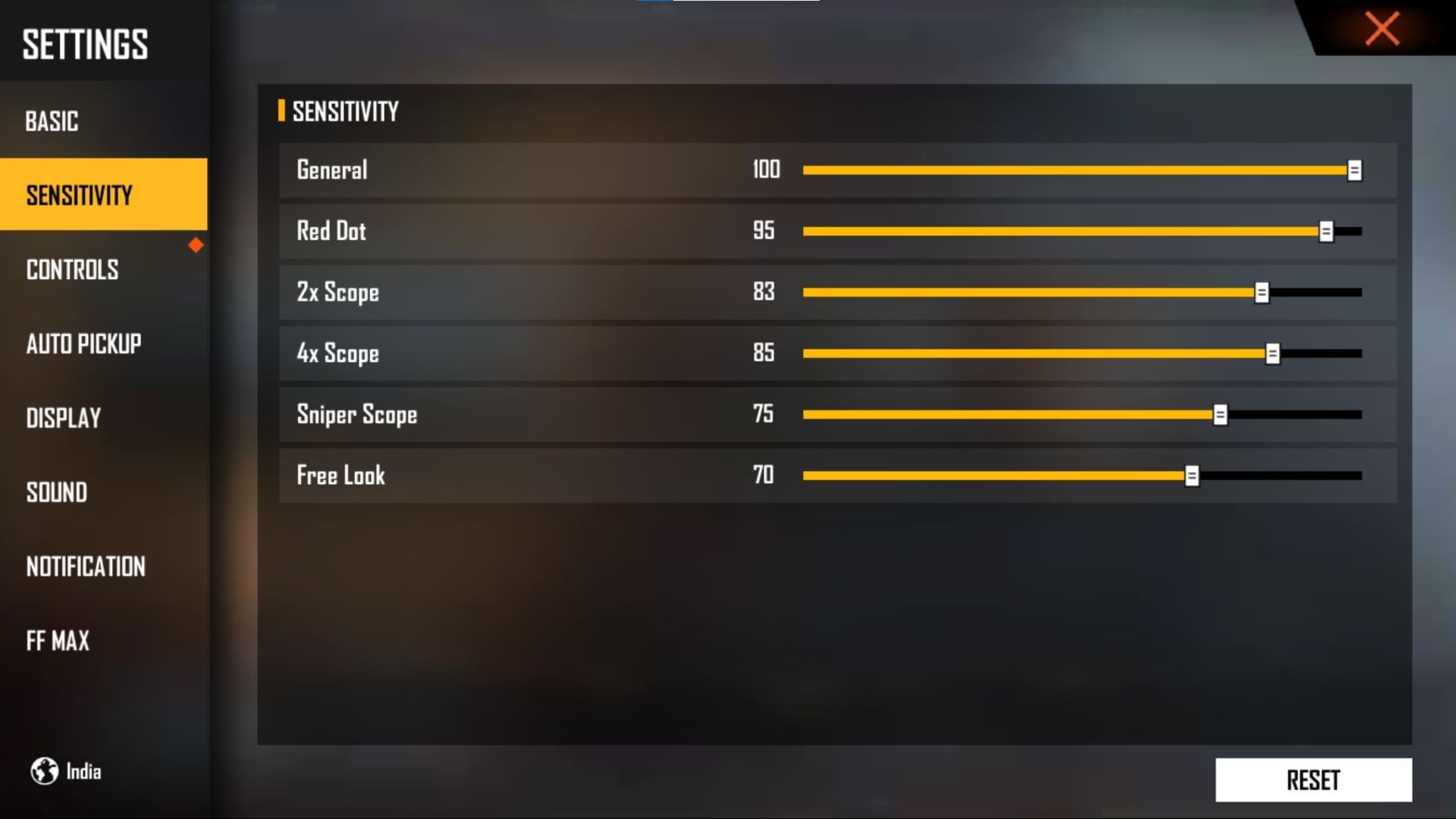Click the Free Look slider handle
The width and height of the screenshot is (1456, 819).
1192,475
